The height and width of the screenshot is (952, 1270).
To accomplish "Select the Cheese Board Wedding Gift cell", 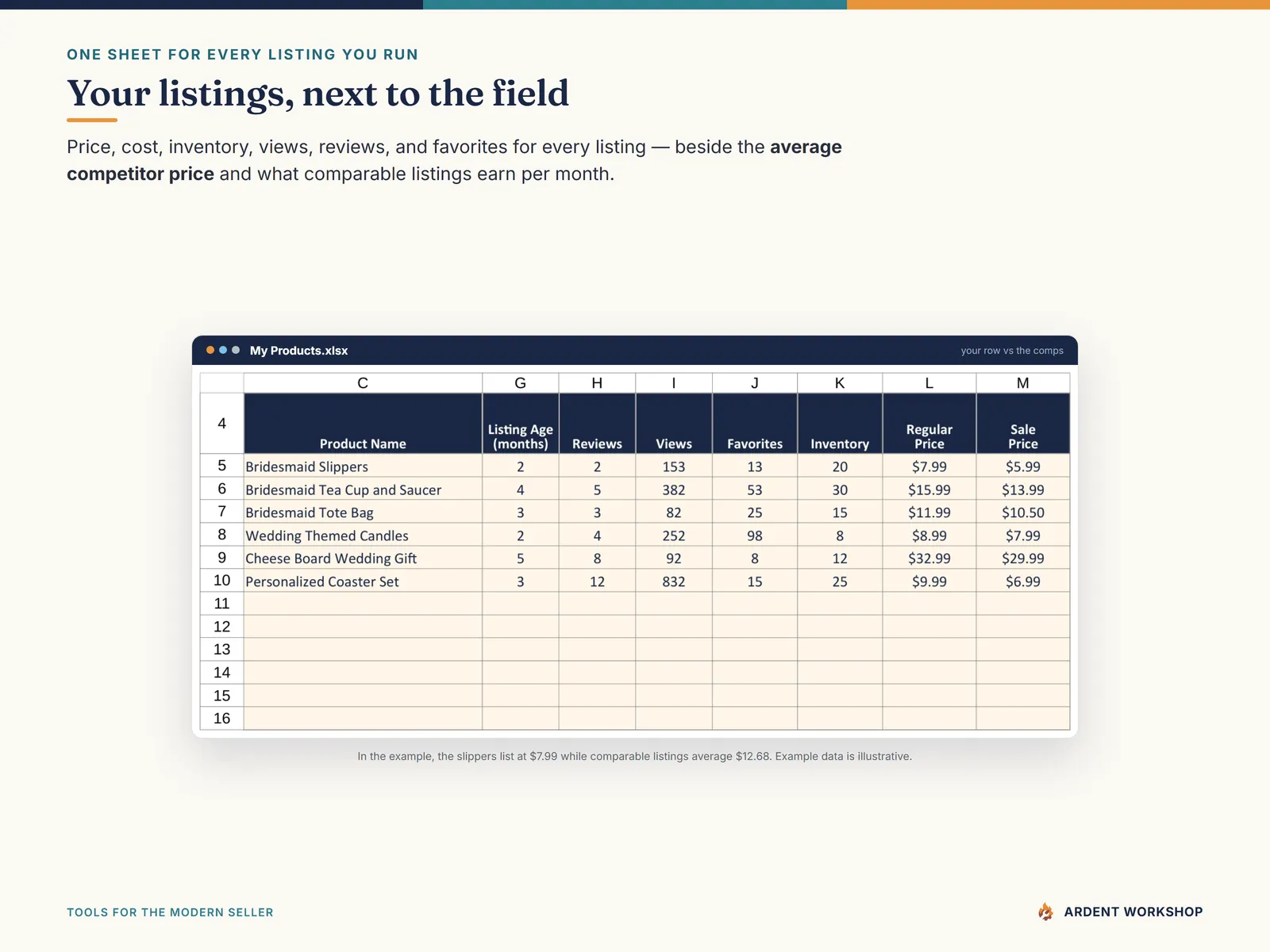I will click(363, 559).
